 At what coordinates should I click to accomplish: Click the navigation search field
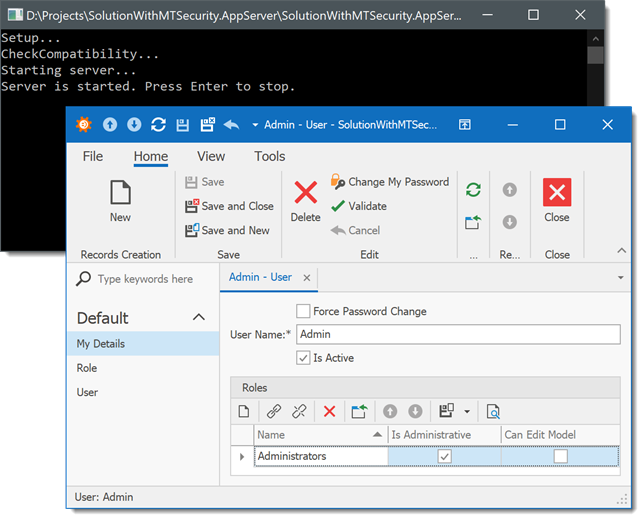click(145, 279)
